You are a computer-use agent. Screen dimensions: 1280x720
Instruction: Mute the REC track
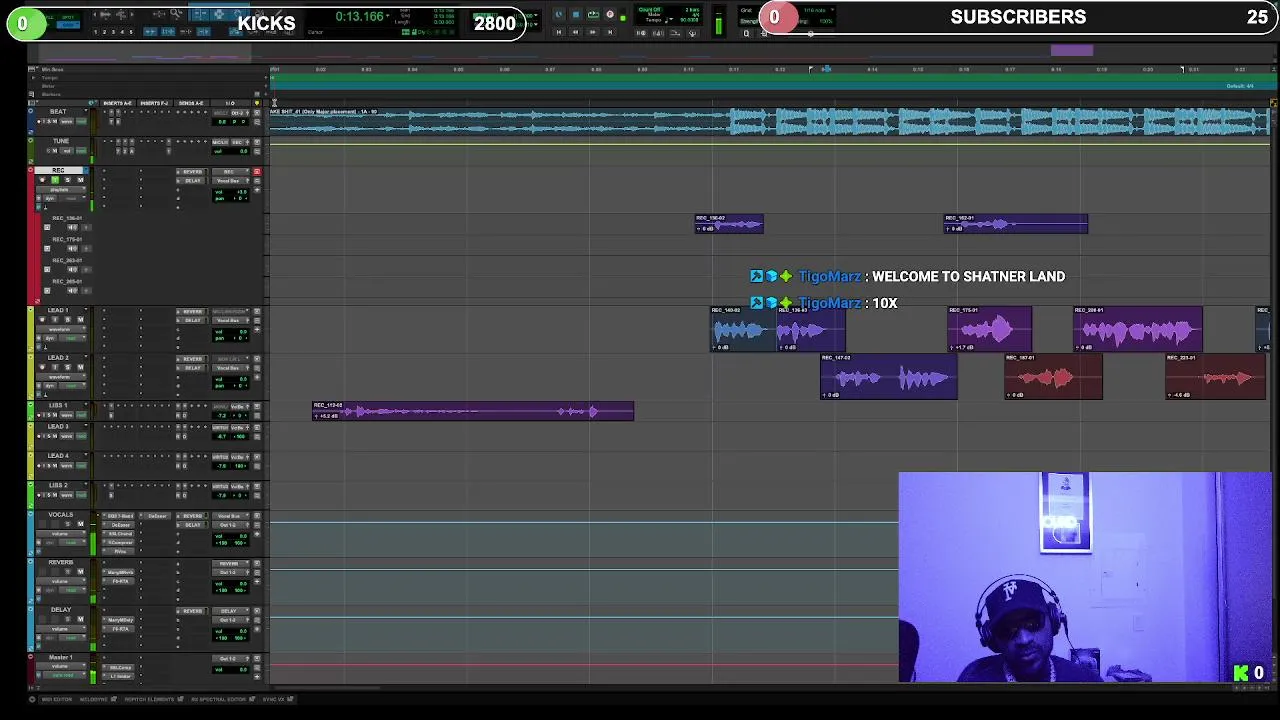pos(81,180)
